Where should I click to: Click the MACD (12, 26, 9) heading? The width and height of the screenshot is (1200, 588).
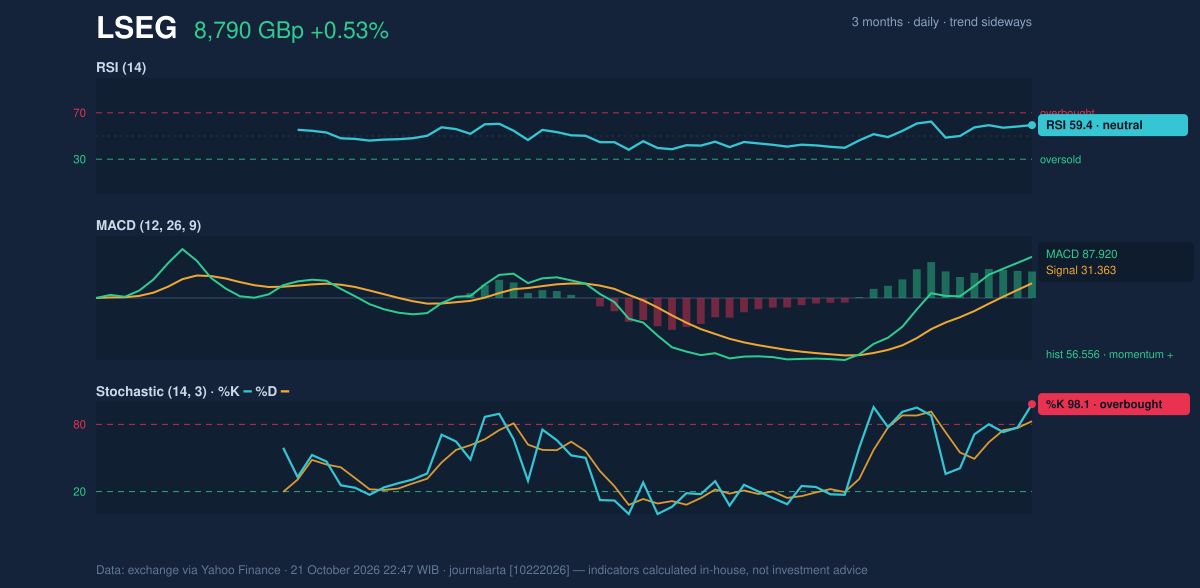click(148, 226)
